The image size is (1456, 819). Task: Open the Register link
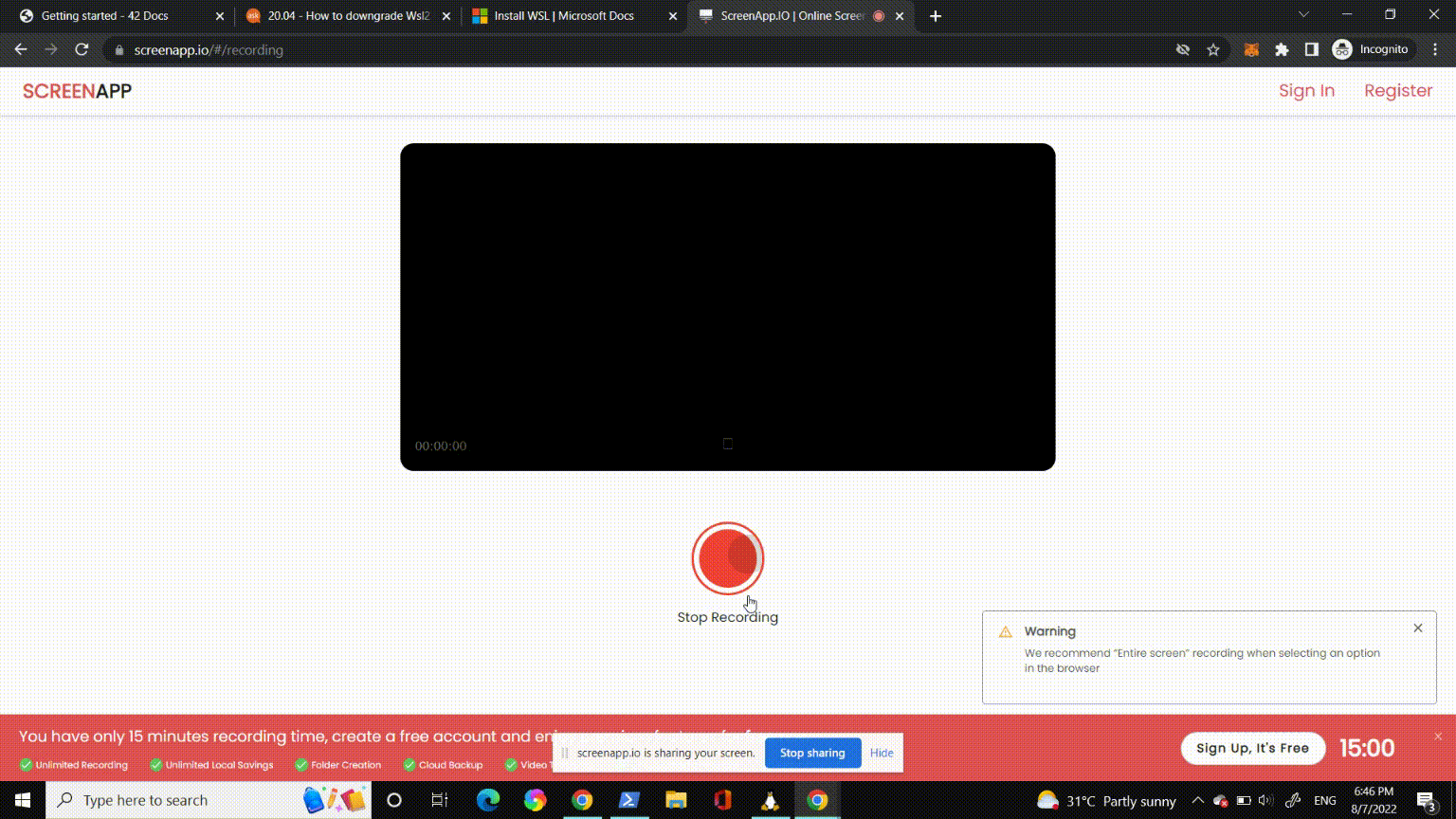[1398, 91]
